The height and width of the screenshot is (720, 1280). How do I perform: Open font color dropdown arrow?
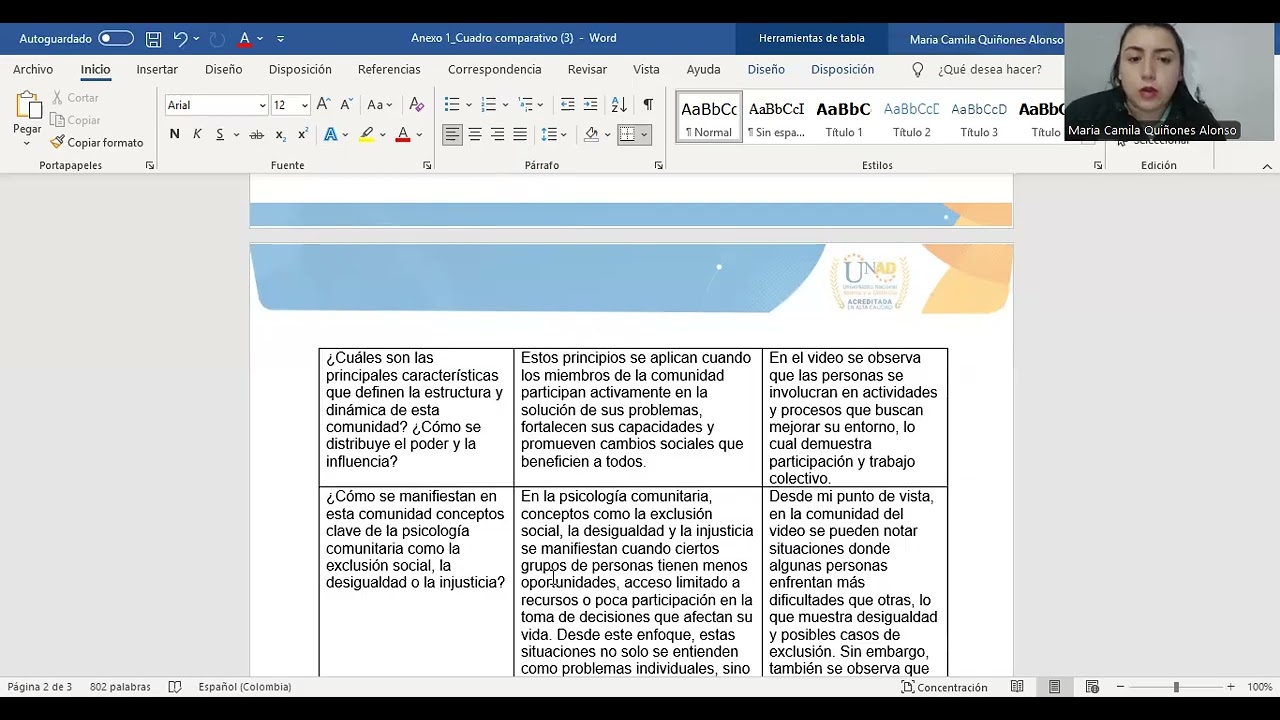(x=419, y=134)
